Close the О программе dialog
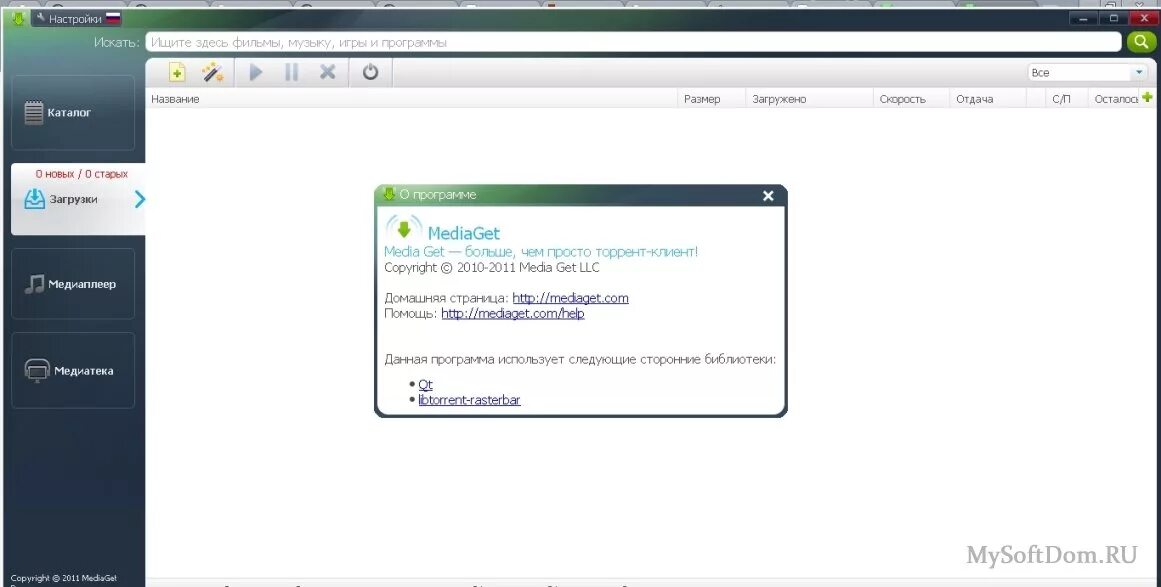The width and height of the screenshot is (1161, 587). (768, 195)
